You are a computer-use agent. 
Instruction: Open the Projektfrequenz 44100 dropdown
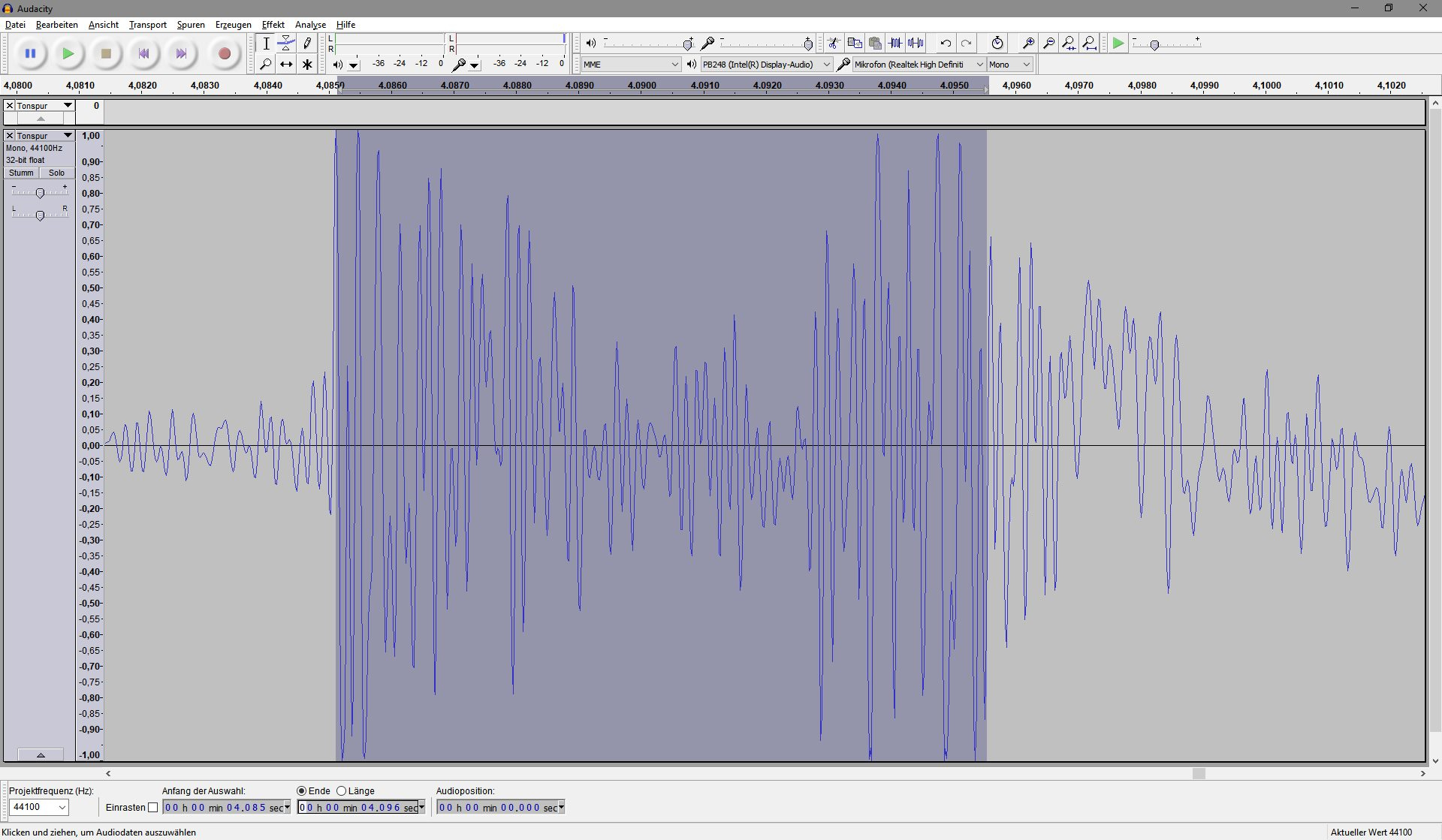click(39, 807)
